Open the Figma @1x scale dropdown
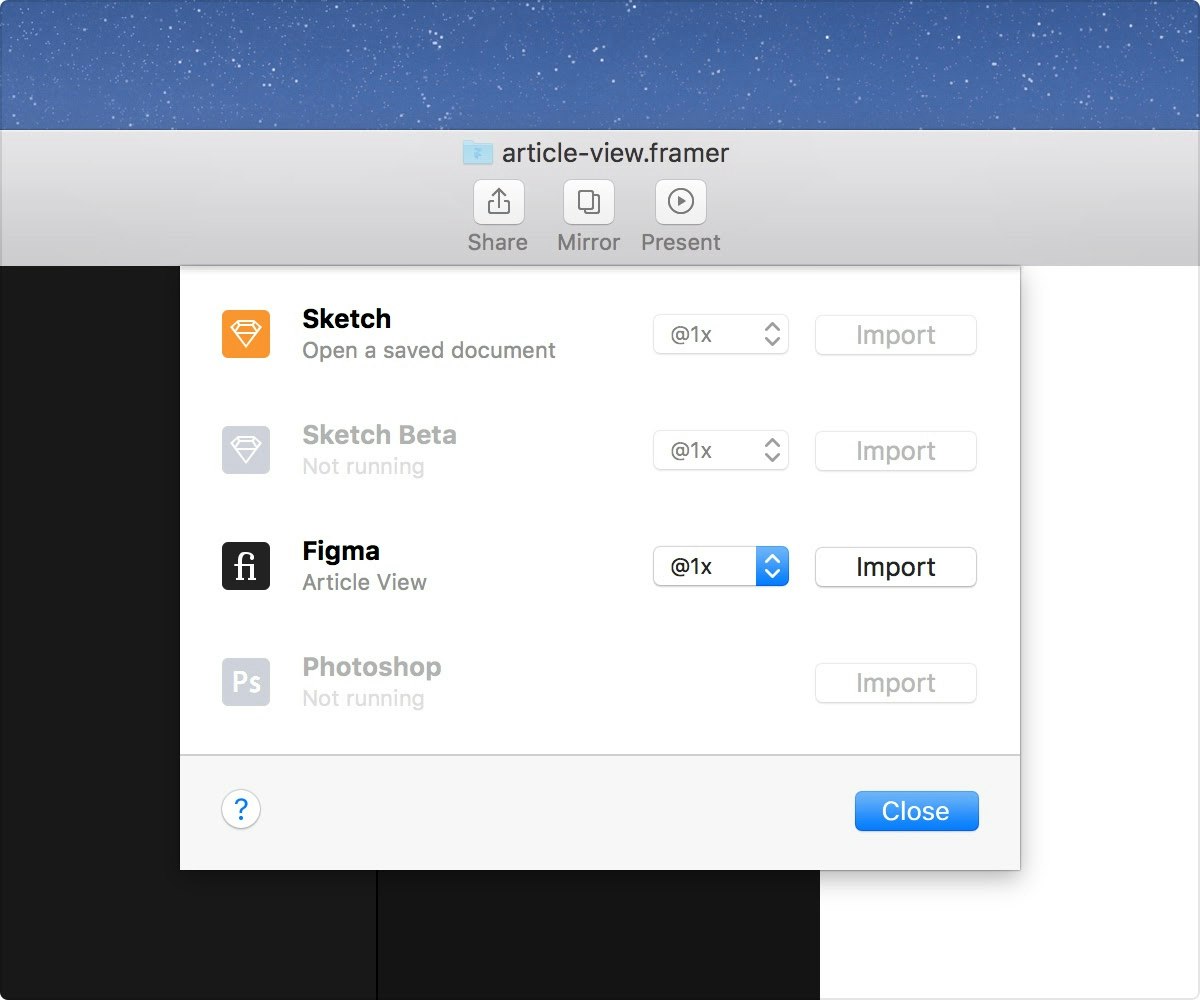 click(x=721, y=567)
